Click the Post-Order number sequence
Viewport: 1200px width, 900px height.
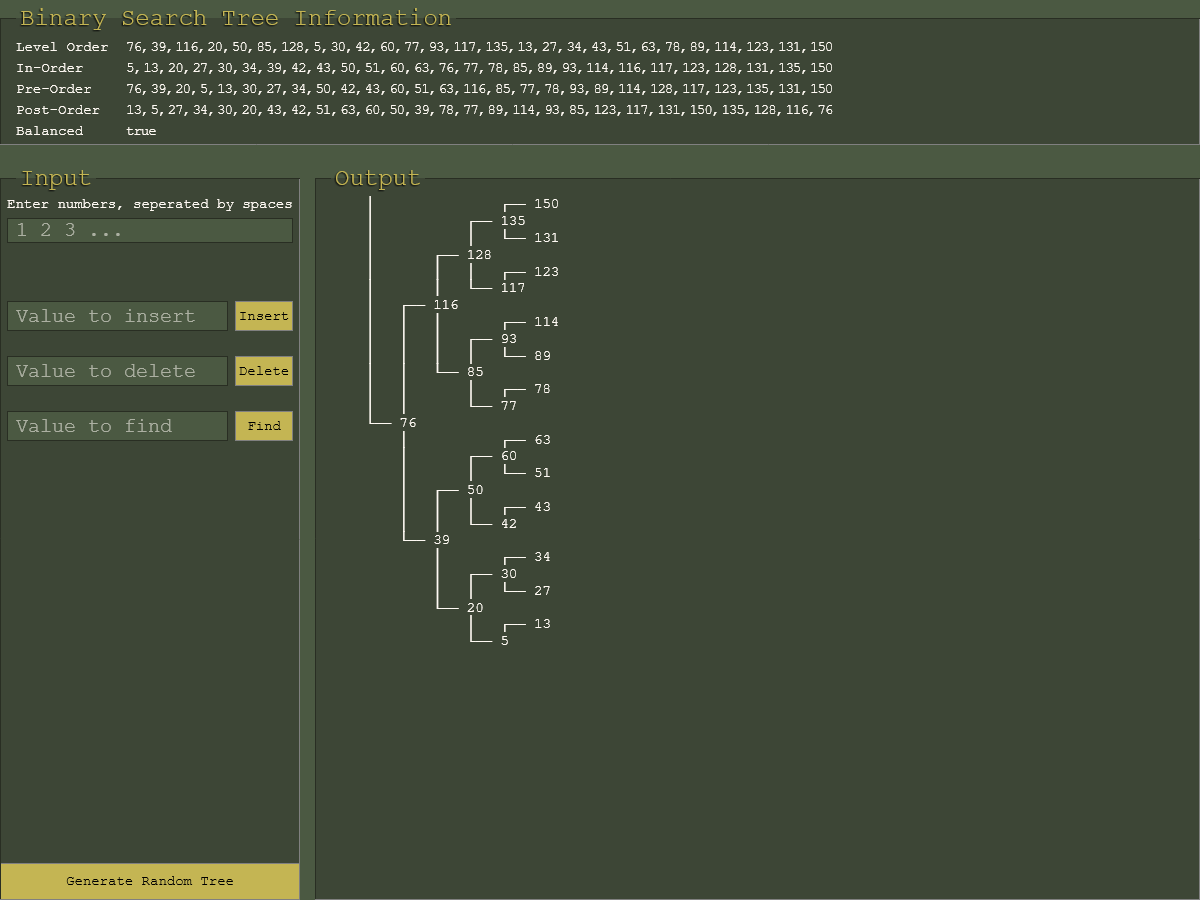479,110
